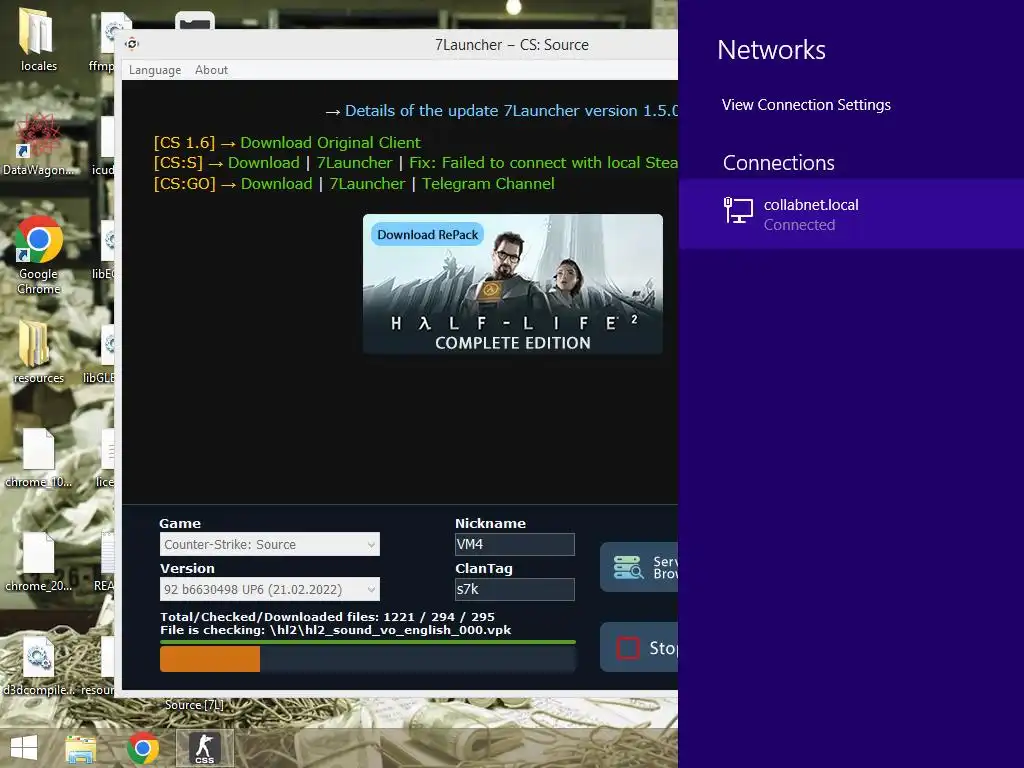This screenshot has height=768, width=1024.
Task: Open Fix: Failed to connect with local Steam link
Action: 543,163
